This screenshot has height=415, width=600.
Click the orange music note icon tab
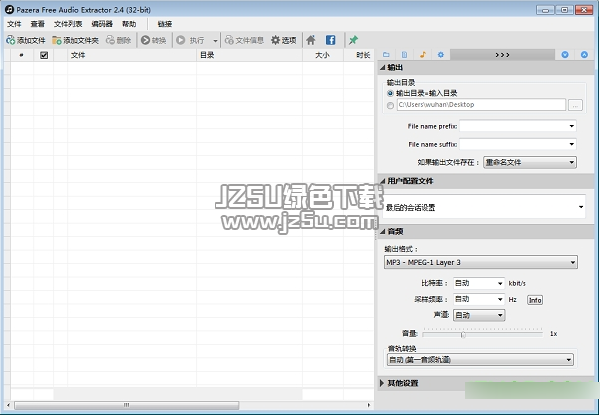(422, 55)
